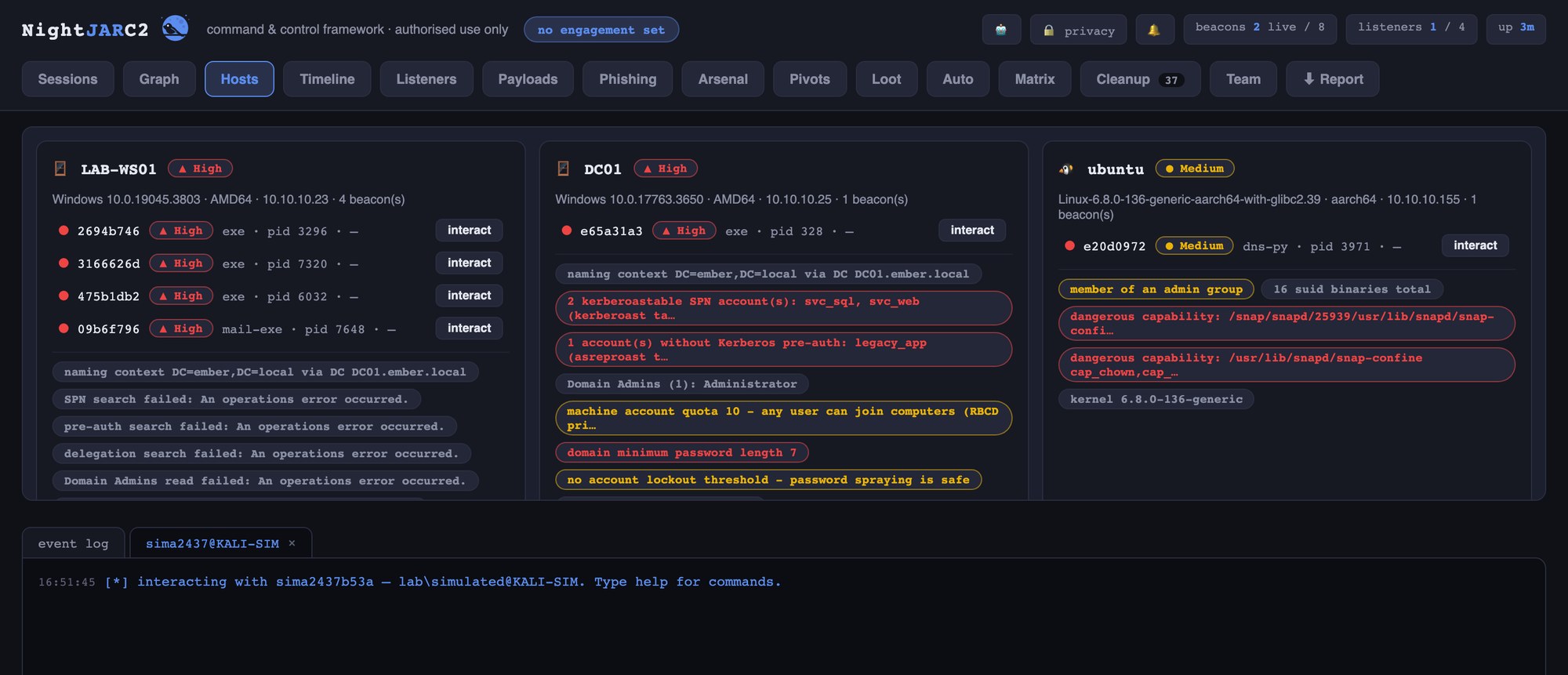The image size is (1568, 675).
Task: Click the kerberoastable SPN accounts finding
Action: (784, 308)
